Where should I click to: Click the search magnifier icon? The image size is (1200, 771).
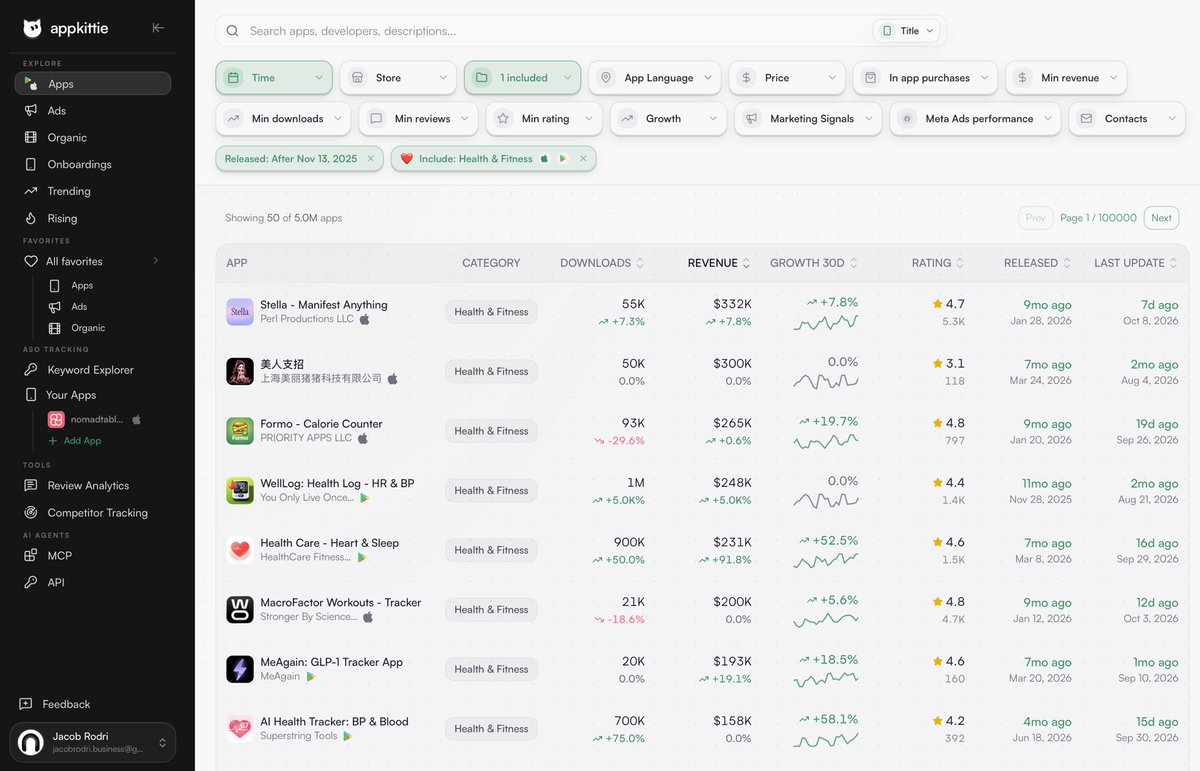[232, 31]
